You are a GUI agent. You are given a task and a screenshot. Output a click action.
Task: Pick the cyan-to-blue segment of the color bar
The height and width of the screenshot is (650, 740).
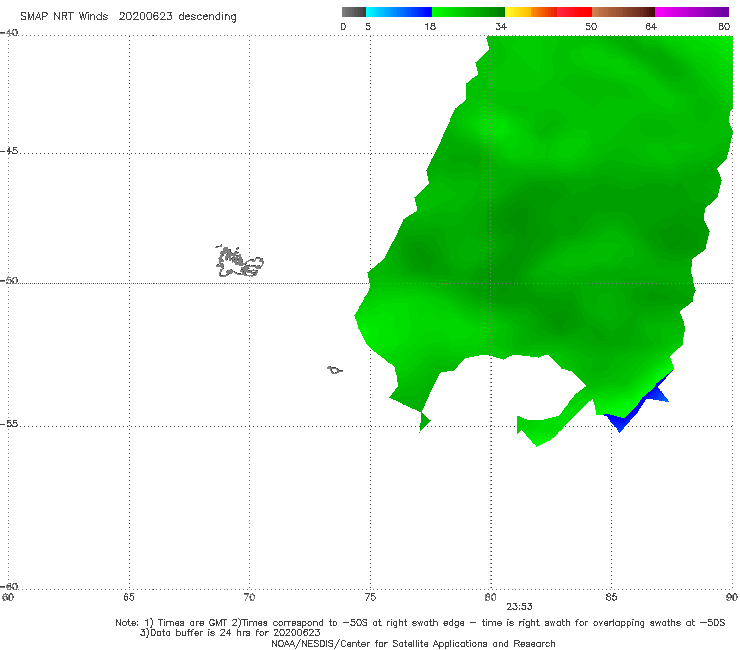[x=399, y=12]
